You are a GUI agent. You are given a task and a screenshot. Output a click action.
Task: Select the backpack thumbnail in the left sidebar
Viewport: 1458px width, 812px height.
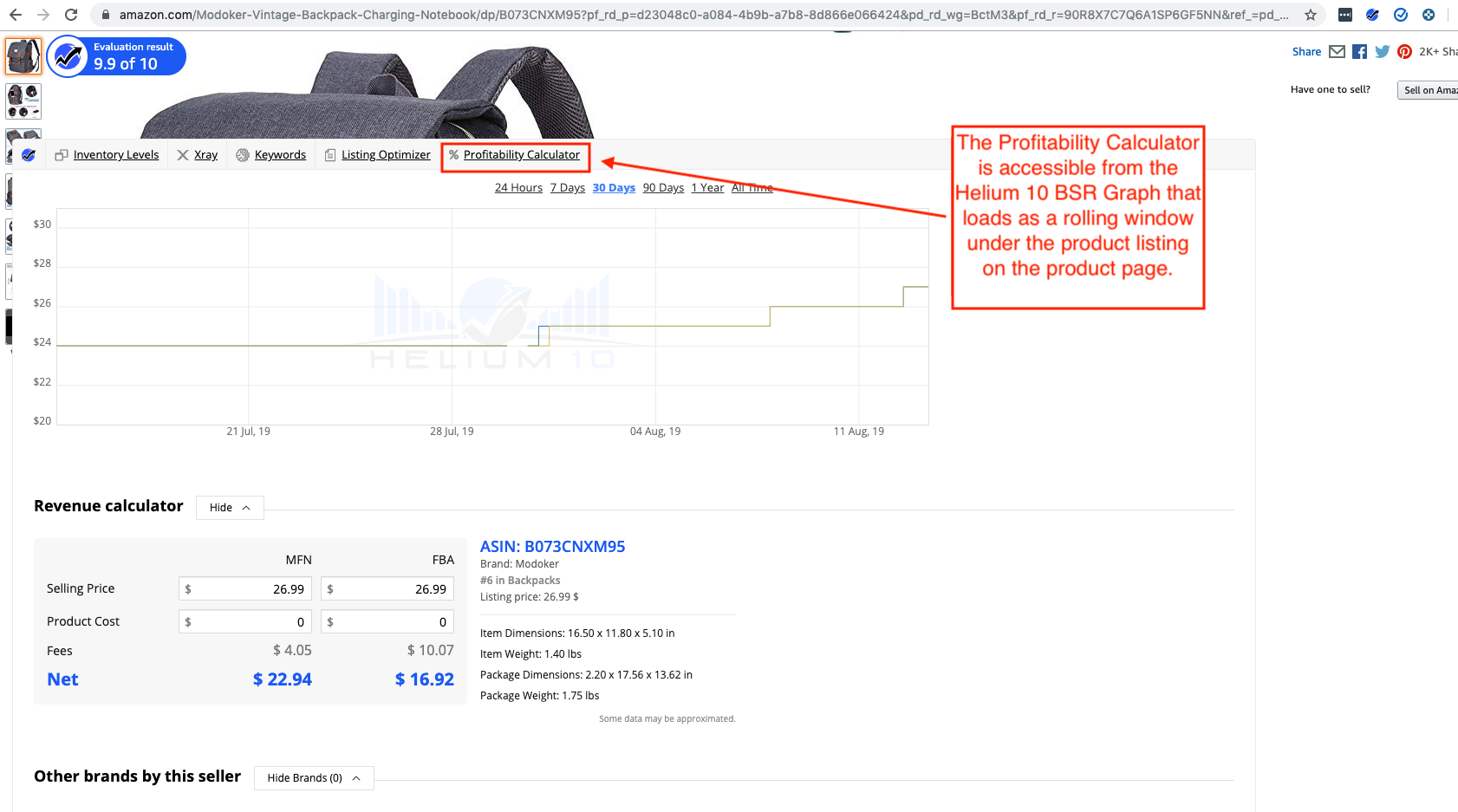23,55
